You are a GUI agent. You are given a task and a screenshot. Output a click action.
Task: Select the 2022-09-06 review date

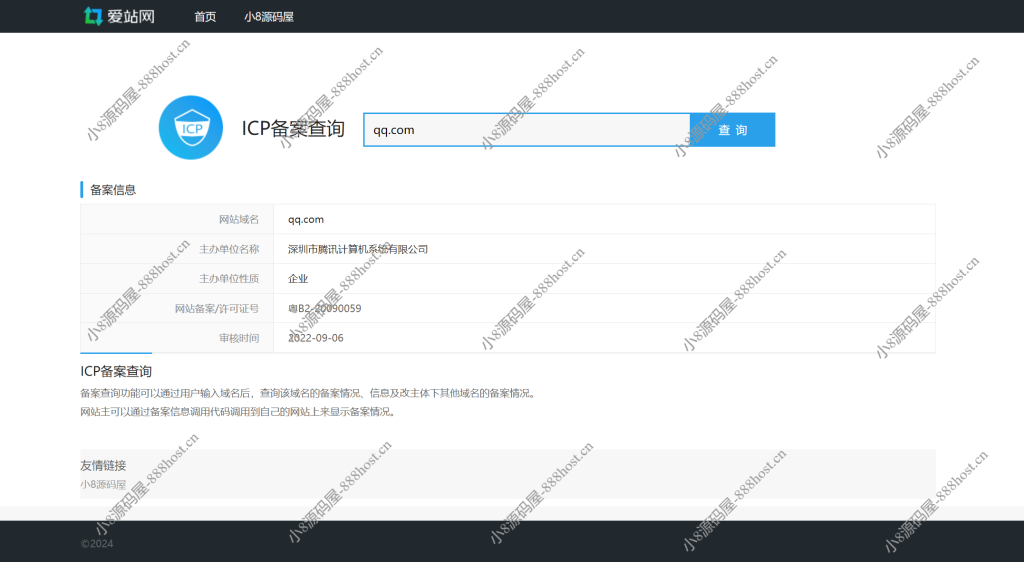(315, 337)
